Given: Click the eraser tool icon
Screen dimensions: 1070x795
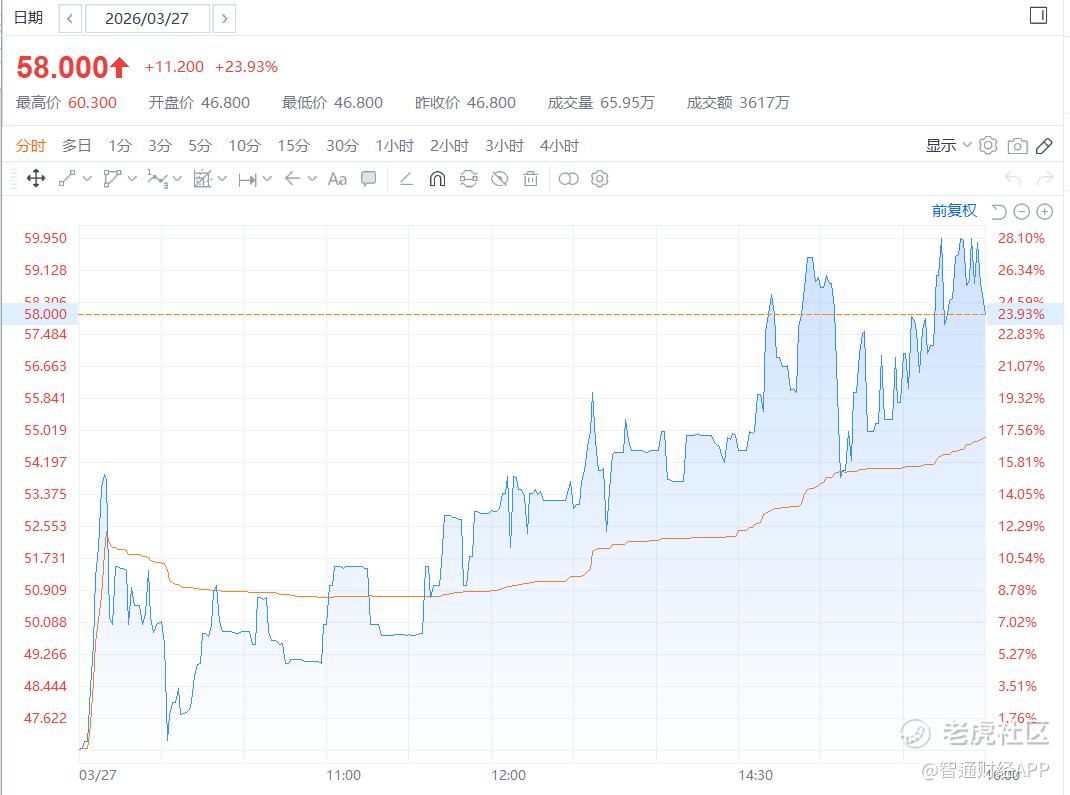Looking at the screenshot, I should [x=406, y=179].
